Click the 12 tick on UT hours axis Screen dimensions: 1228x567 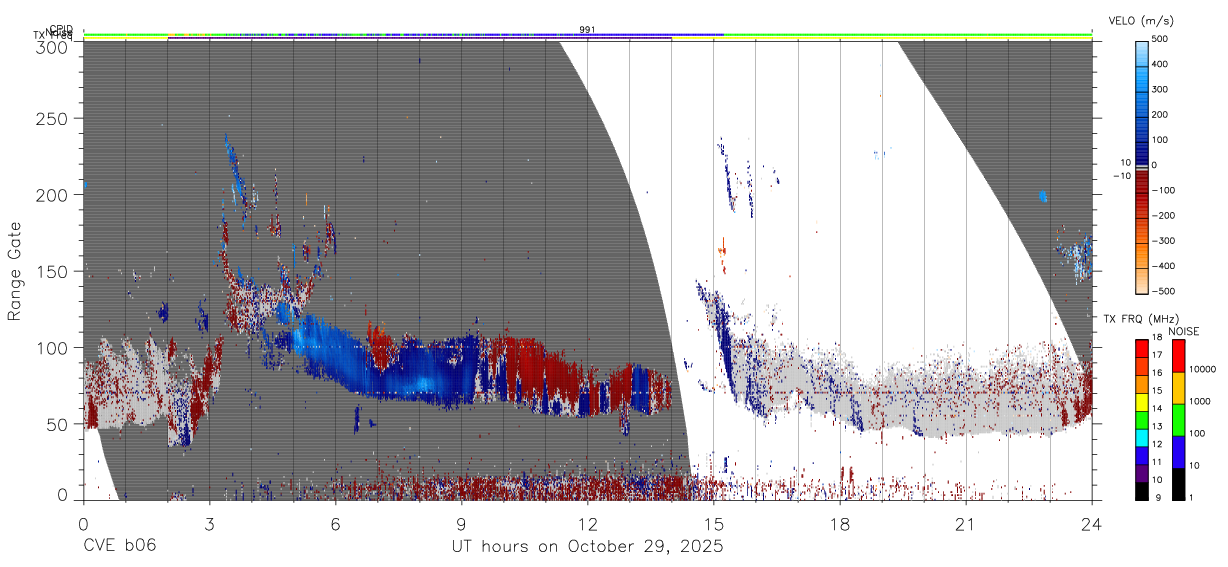tap(588, 524)
